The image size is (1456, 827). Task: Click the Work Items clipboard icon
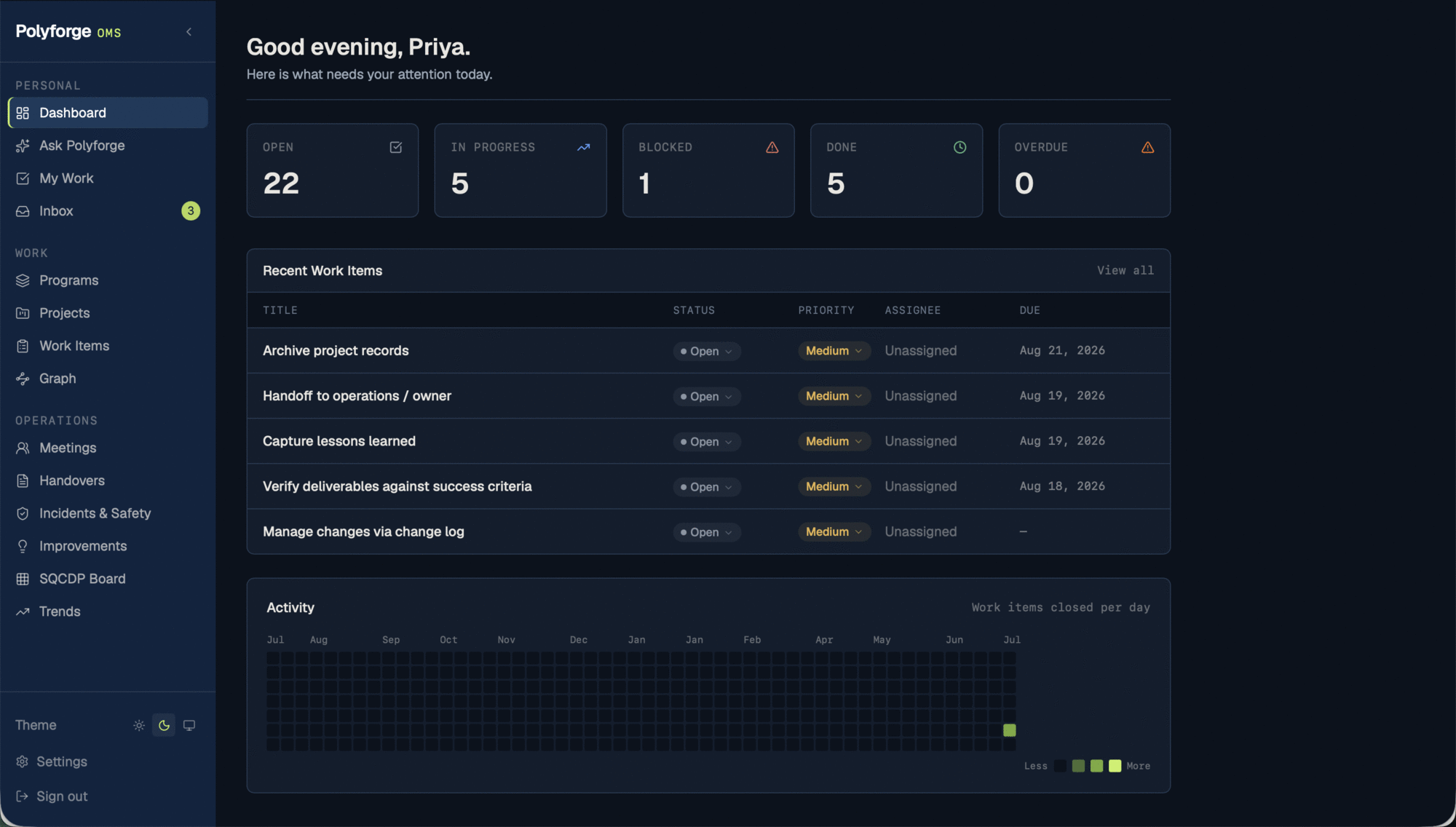click(x=23, y=346)
